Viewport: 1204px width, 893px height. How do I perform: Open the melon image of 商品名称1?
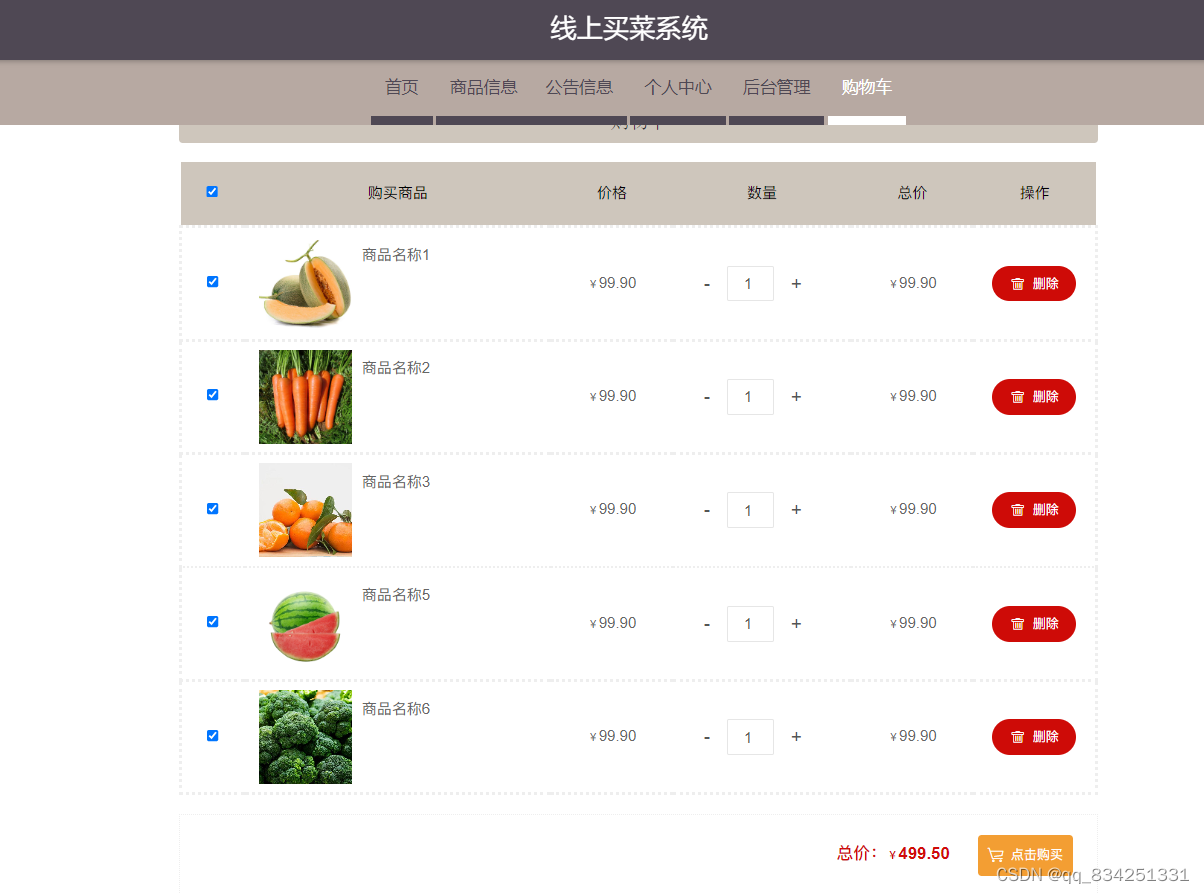click(305, 283)
